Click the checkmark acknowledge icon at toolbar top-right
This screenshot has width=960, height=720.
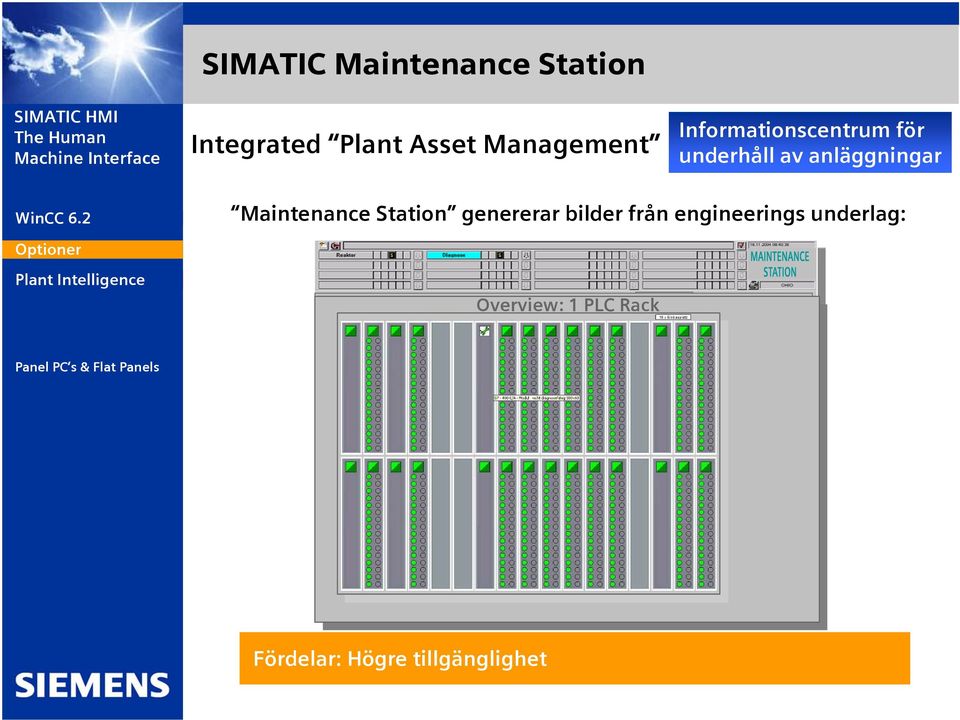741,246
